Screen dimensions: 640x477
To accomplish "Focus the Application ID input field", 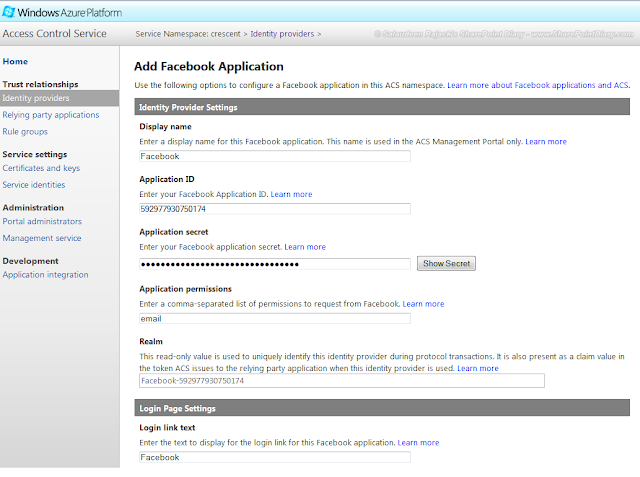I will (x=275, y=209).
